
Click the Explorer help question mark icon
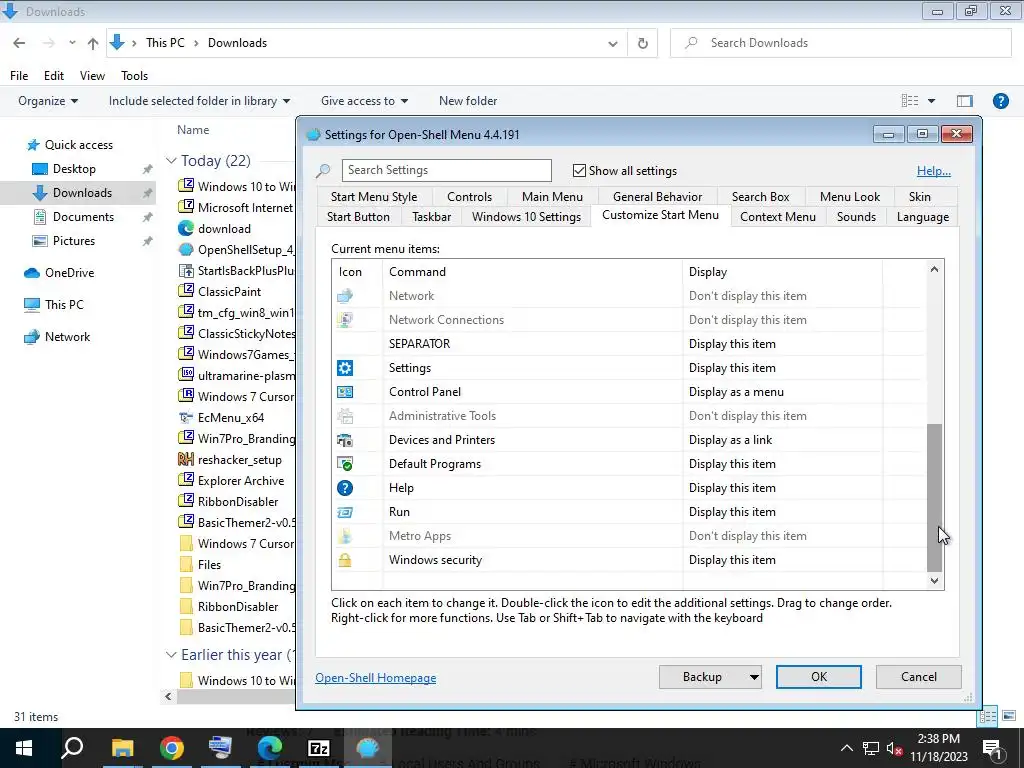tap(1000, 101)
